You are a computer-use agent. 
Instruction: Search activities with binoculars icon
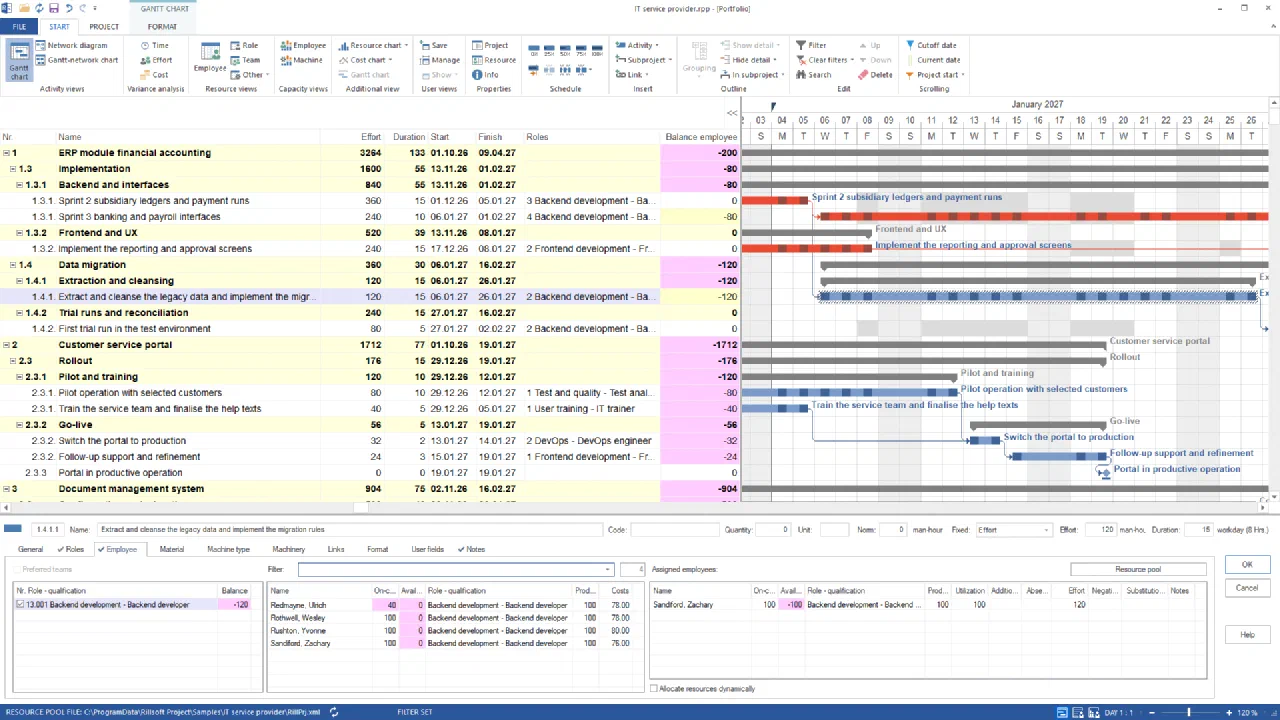click(813, 75)
